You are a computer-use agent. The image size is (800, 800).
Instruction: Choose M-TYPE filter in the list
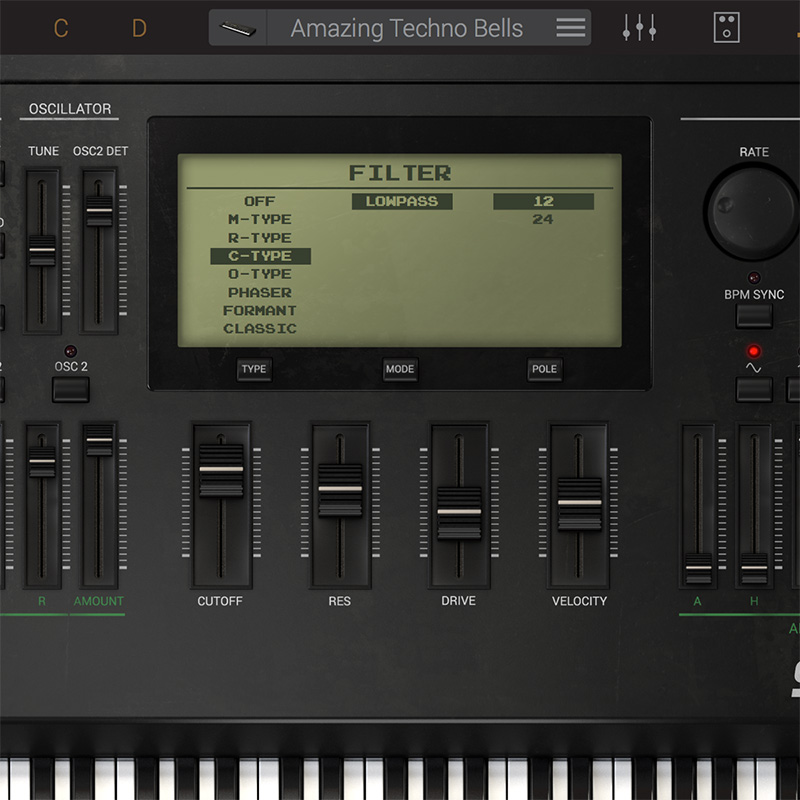260,220
